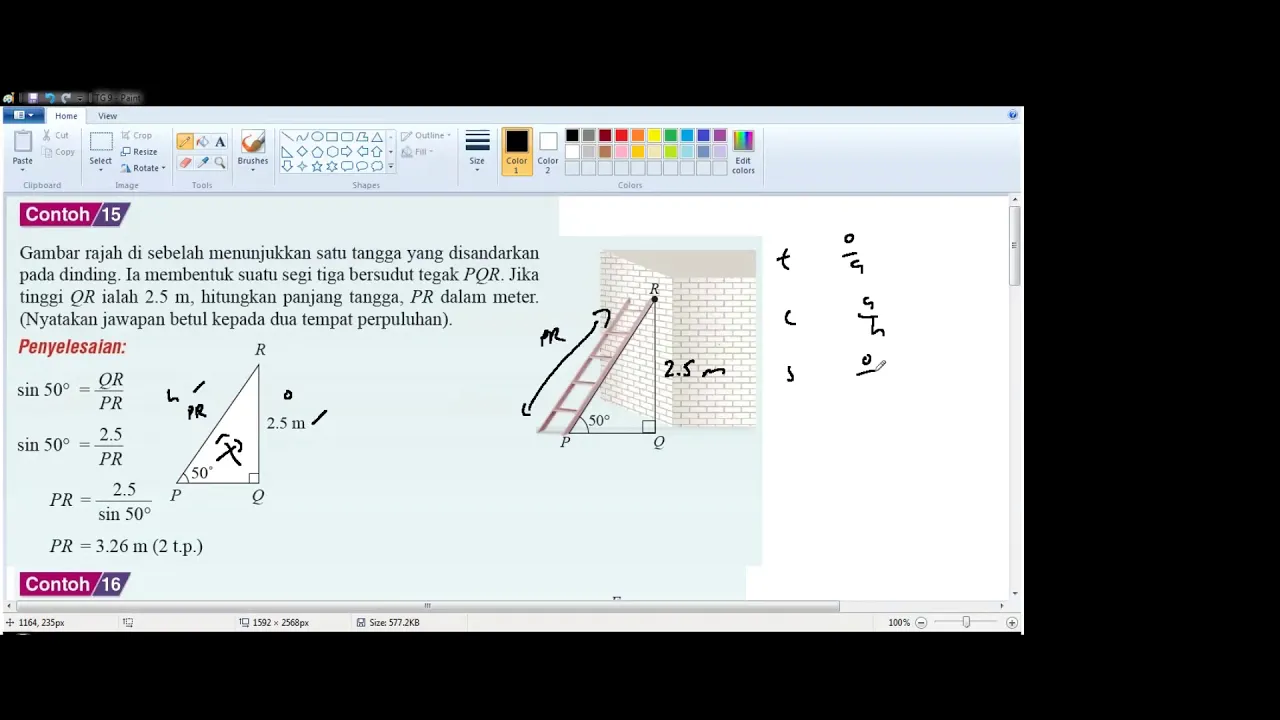Choose the Oval shape
The height and width of the screenshot is (720, 1280).
point(317,137)
